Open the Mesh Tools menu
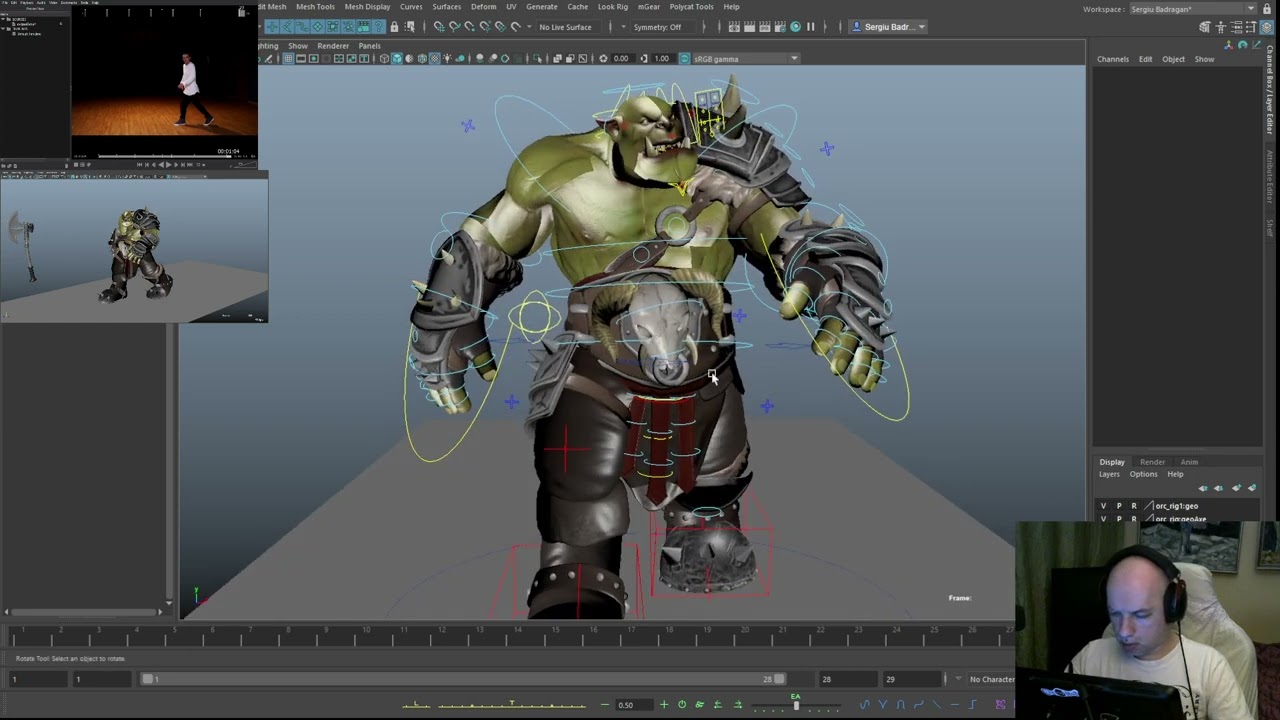The width and height of the screenshot is (1280, 720). pos(315,7)
